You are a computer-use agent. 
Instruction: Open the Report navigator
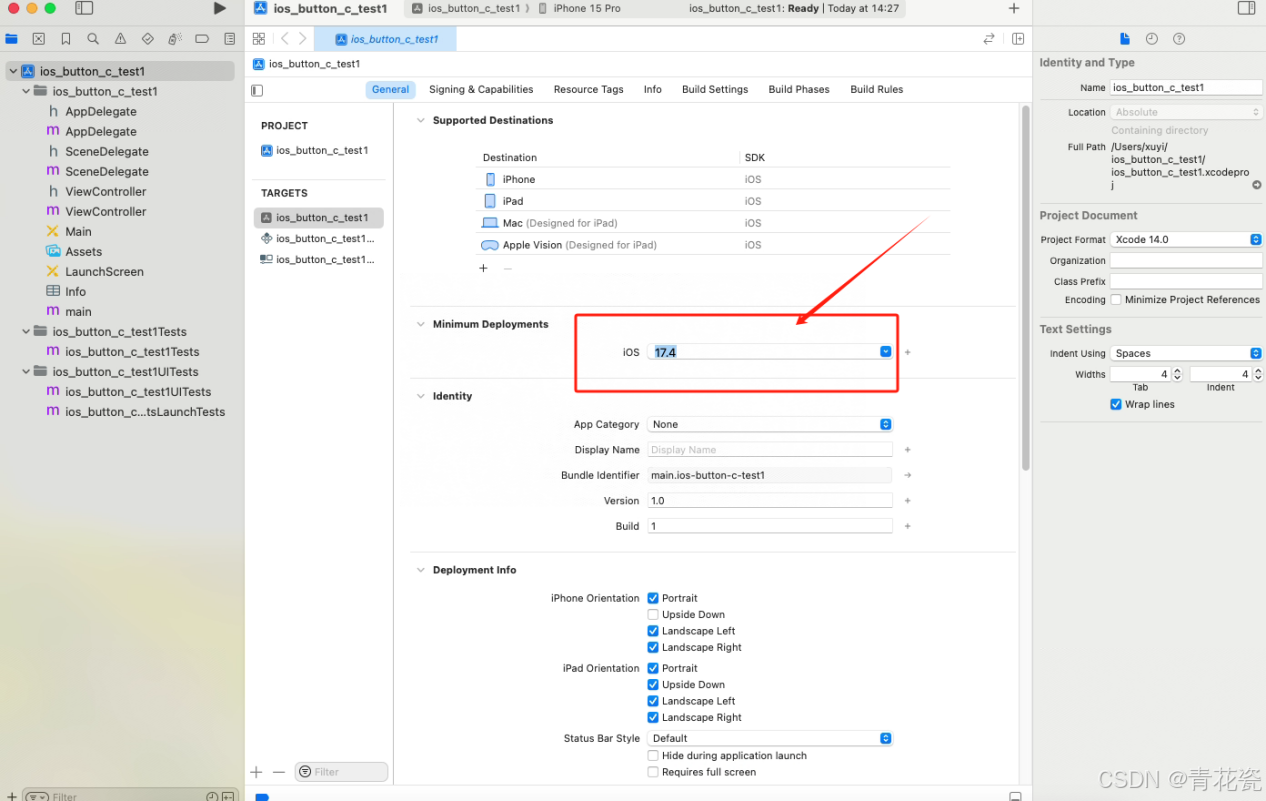pos(230,39)
